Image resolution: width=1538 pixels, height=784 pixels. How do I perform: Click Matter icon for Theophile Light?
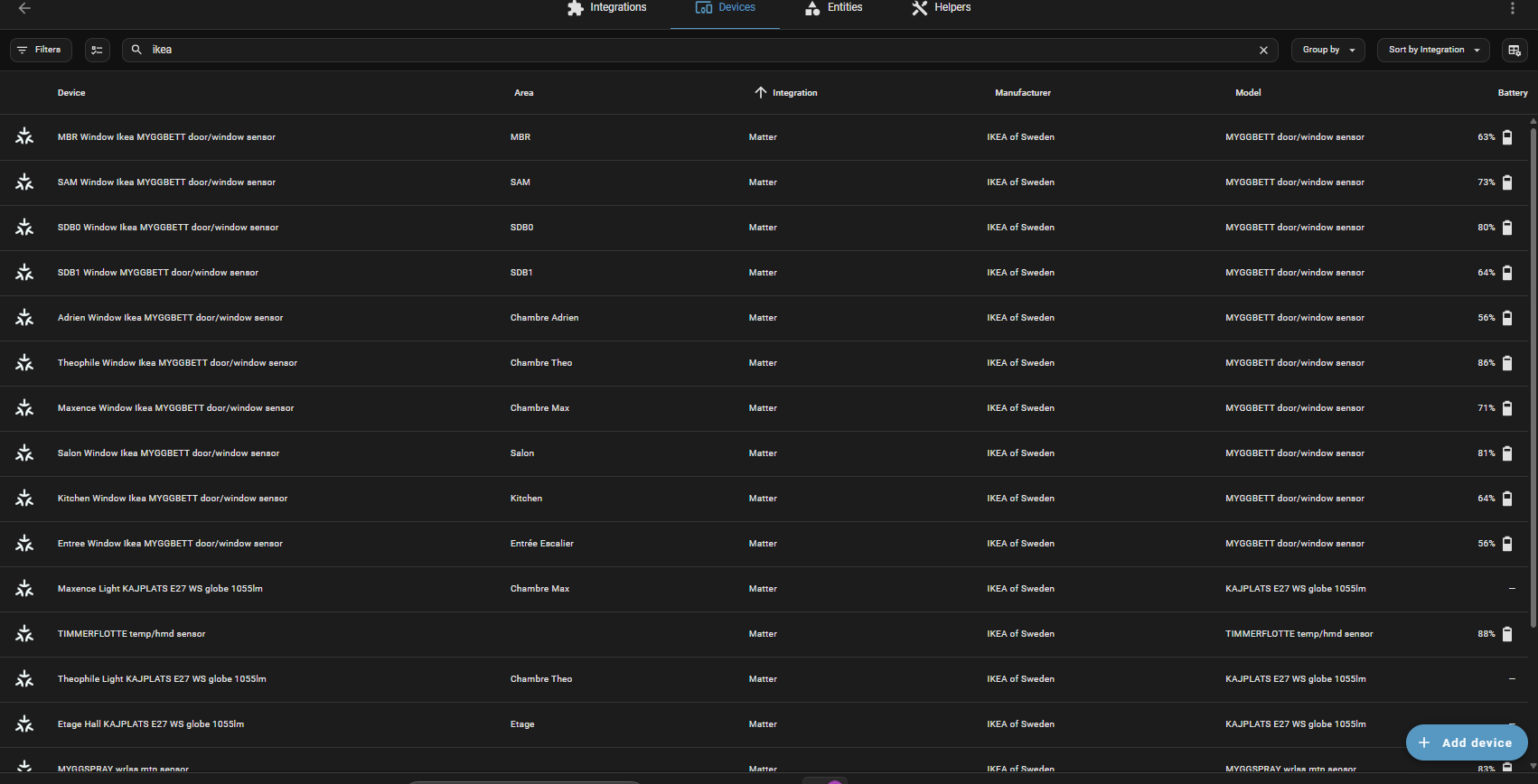tap(24, 678)
